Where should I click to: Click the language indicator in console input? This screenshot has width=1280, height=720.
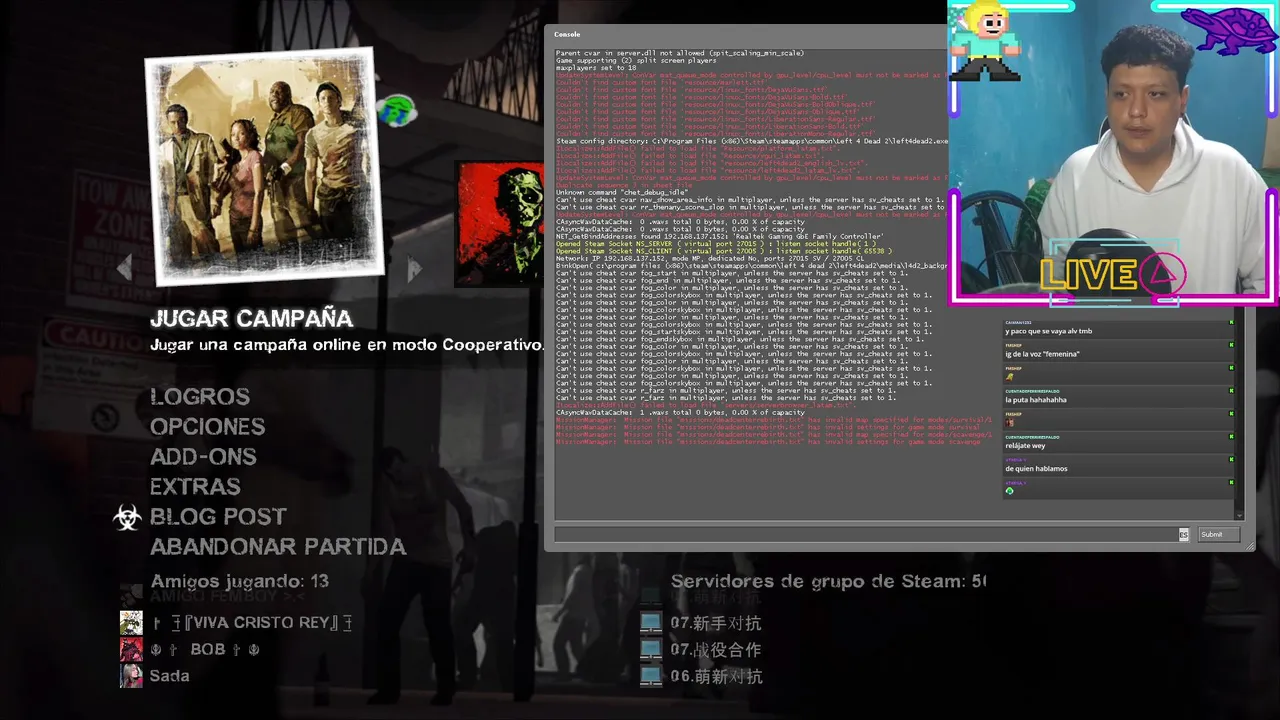pyautogui.click(x=1184, y=535)
